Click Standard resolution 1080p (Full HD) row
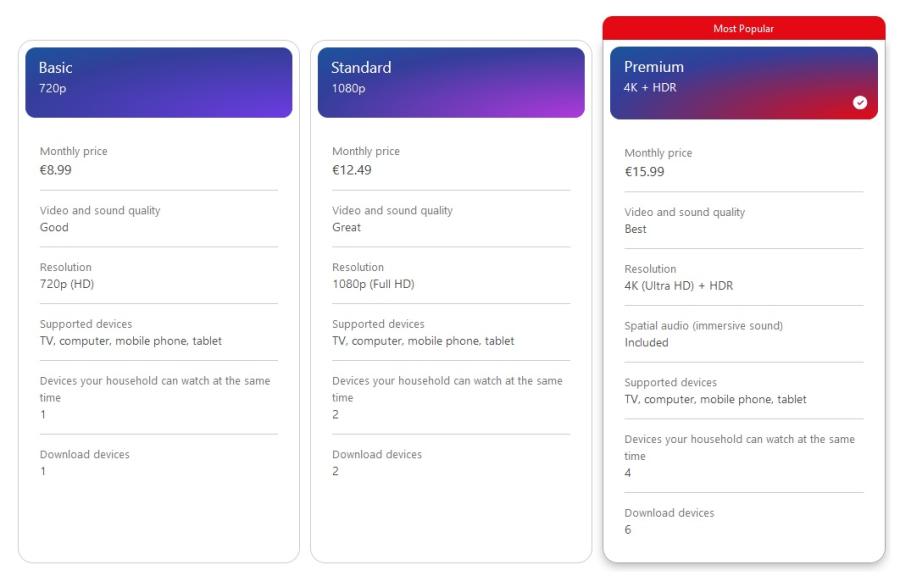900x576 pixels. pos(451,275)
